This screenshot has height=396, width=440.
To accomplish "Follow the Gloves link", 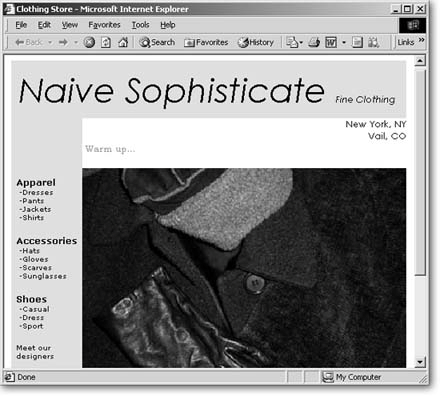I will [x=34, y=259].
